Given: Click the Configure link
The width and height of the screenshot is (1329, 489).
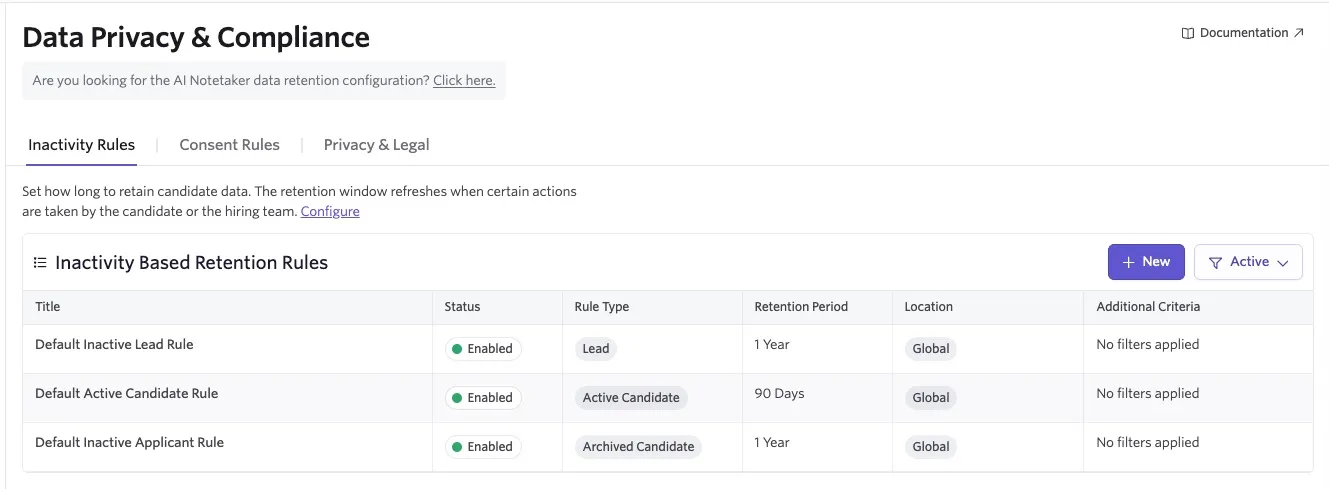Looking at the screenshot, I should point(330,211).
